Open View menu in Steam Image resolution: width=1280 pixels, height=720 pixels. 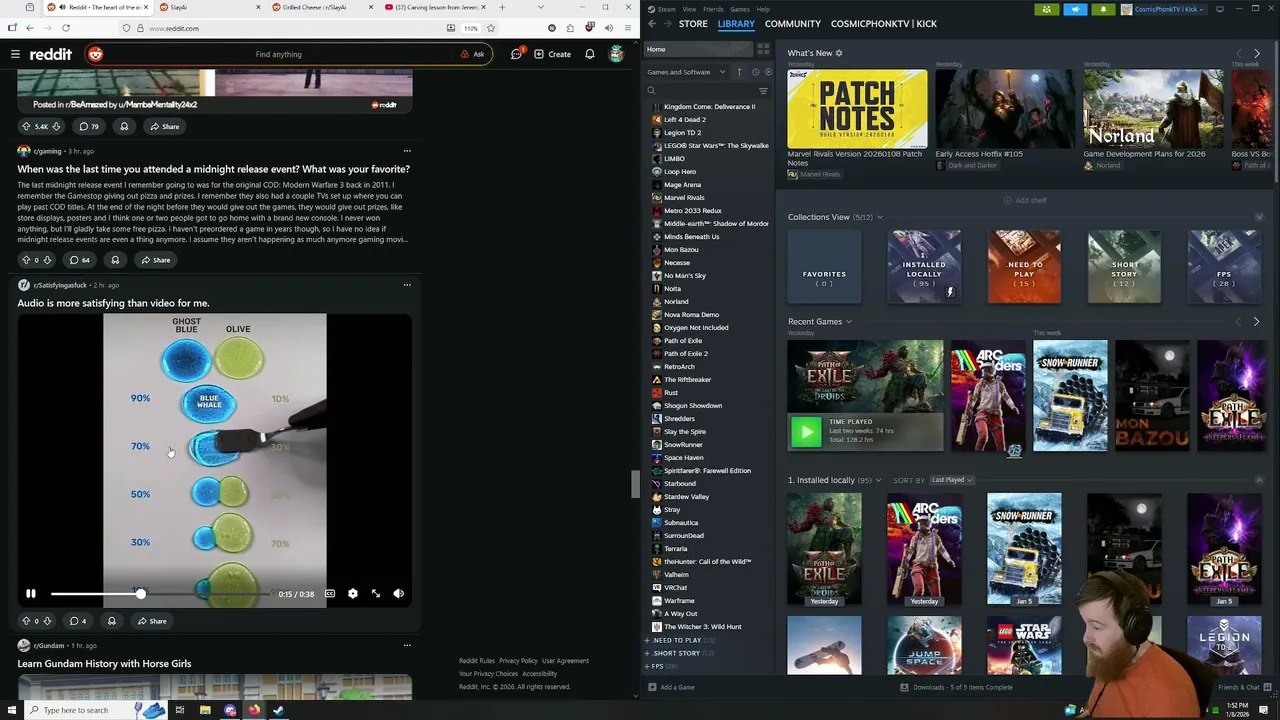pyautogui.click(x=689, y=9)
